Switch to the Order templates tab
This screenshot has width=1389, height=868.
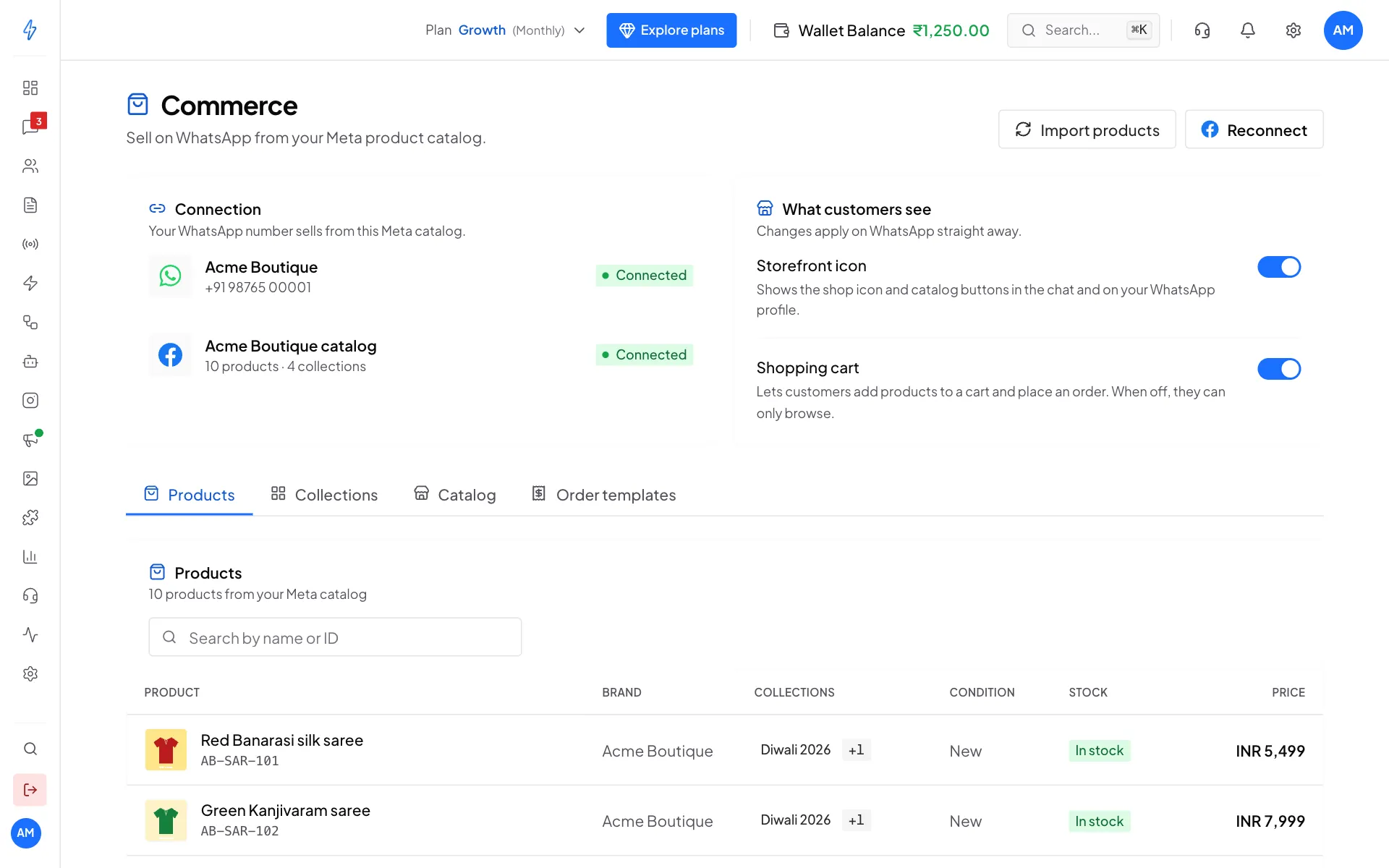coord(604,495)
